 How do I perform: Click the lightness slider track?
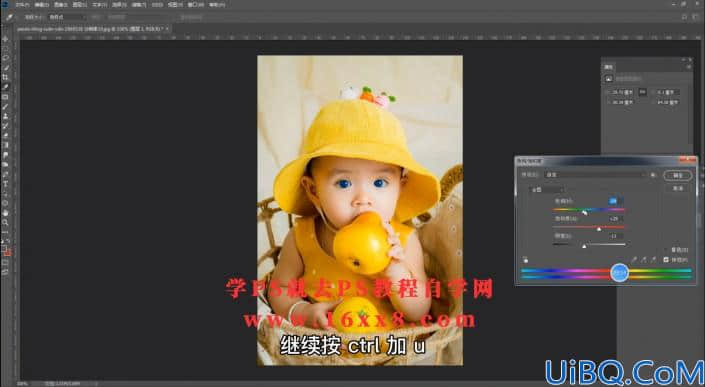pyautogui.click(x=589, y=244)
